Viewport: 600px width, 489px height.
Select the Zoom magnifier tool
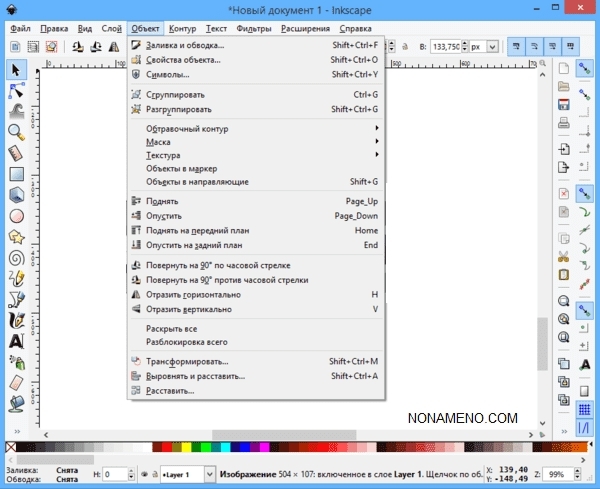click(x=16, y=132)
